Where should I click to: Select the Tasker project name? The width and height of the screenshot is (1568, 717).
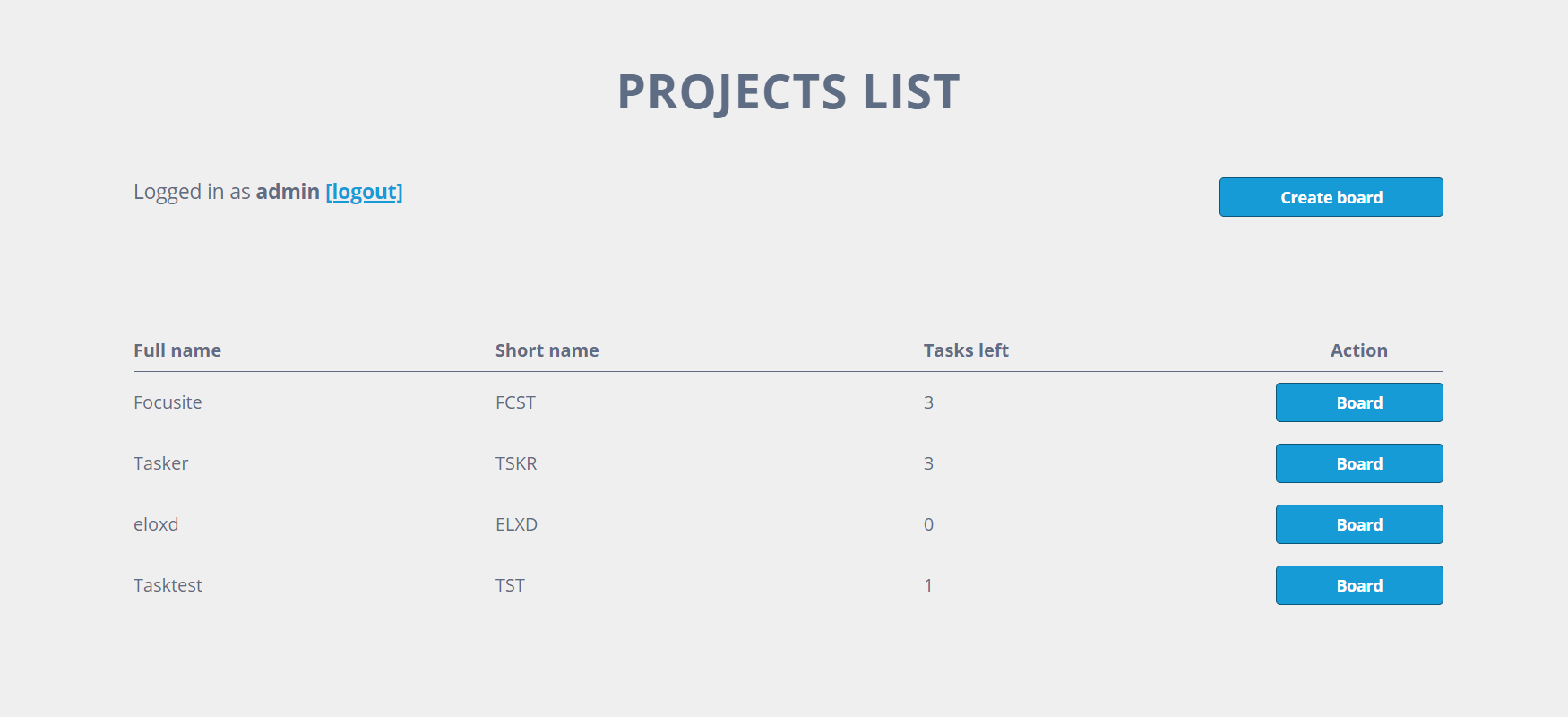click(x=161, y=463)
